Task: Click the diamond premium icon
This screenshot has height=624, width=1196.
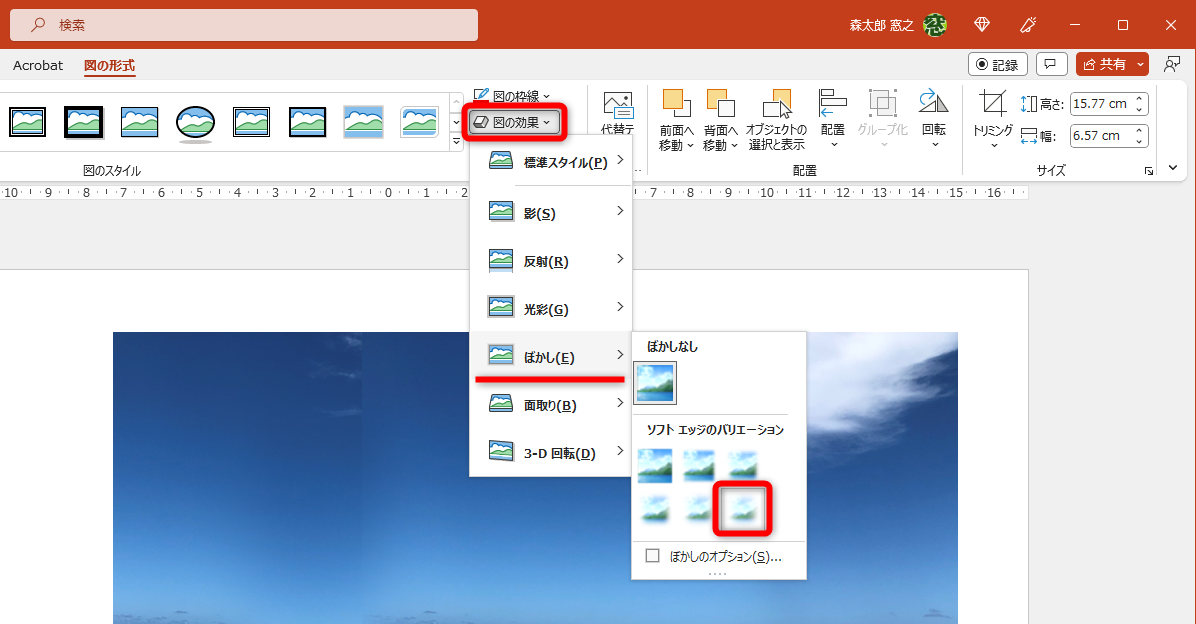Action: (982, 25)
